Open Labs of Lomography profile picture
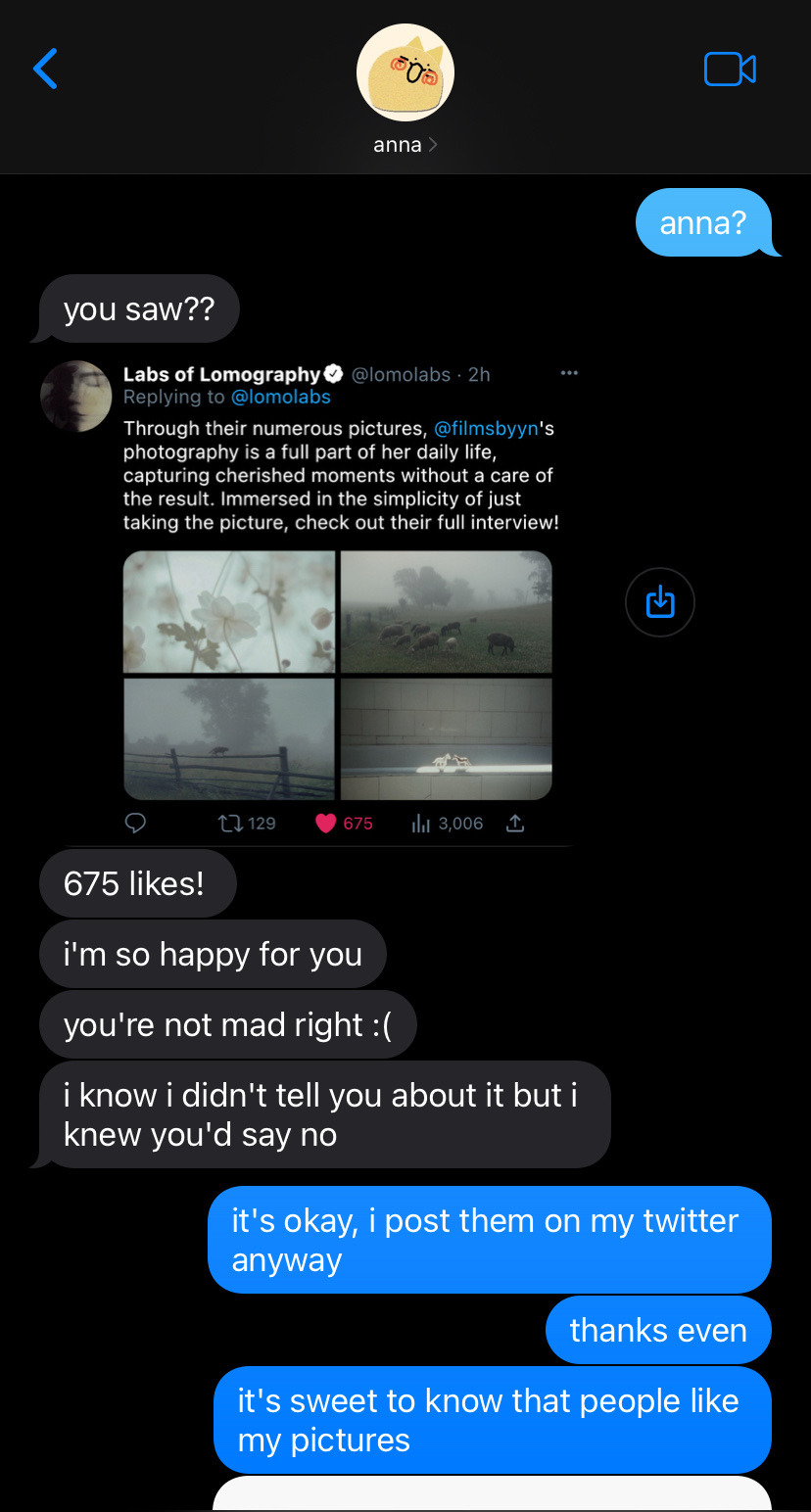This screenshot has width=811, height=1512. 75,396
